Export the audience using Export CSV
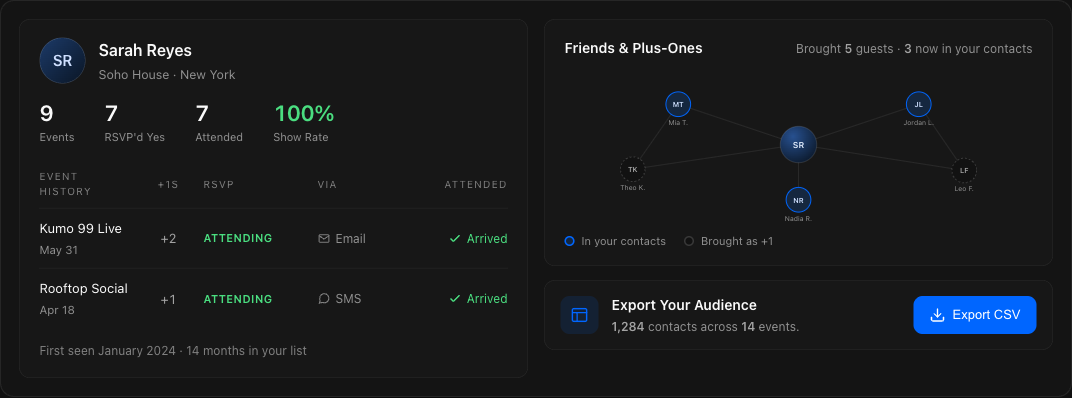 coord(975,315)
